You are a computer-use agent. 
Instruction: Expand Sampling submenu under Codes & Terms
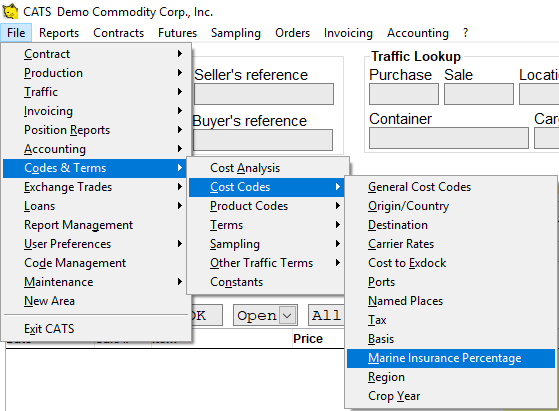tap(267, 244)
